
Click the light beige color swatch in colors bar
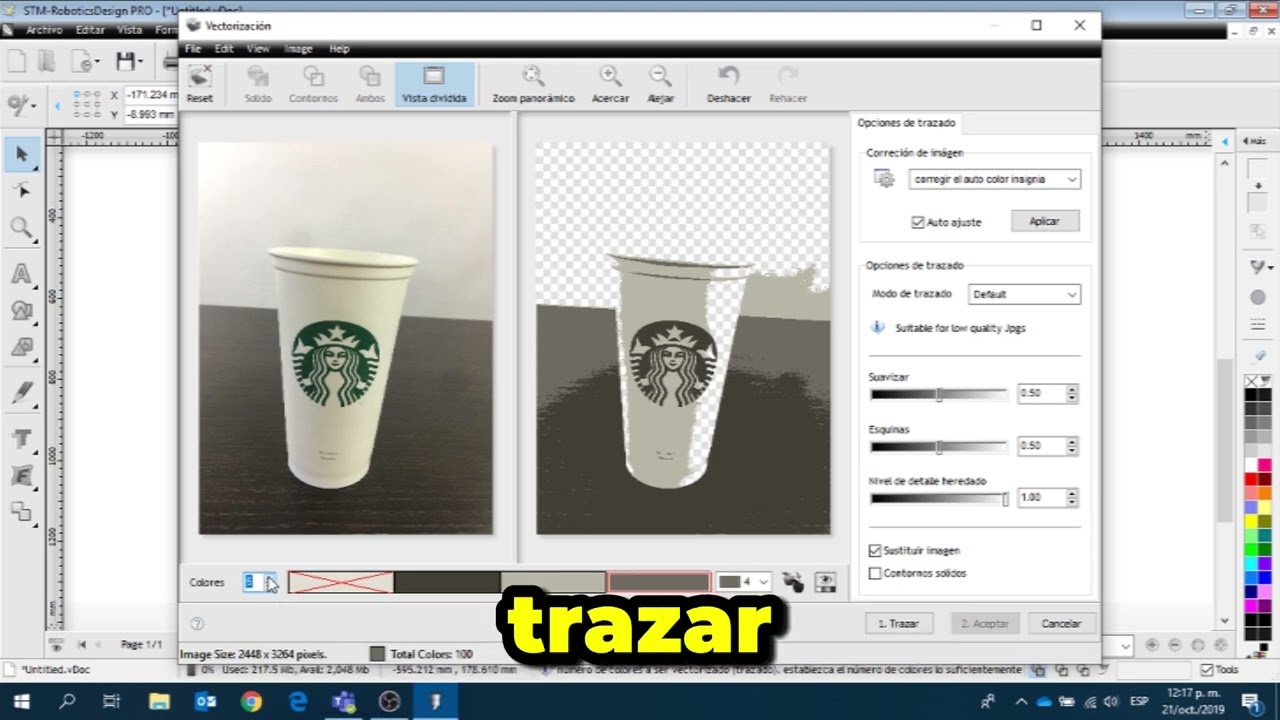pyautogui.click(x=553, y=582)
